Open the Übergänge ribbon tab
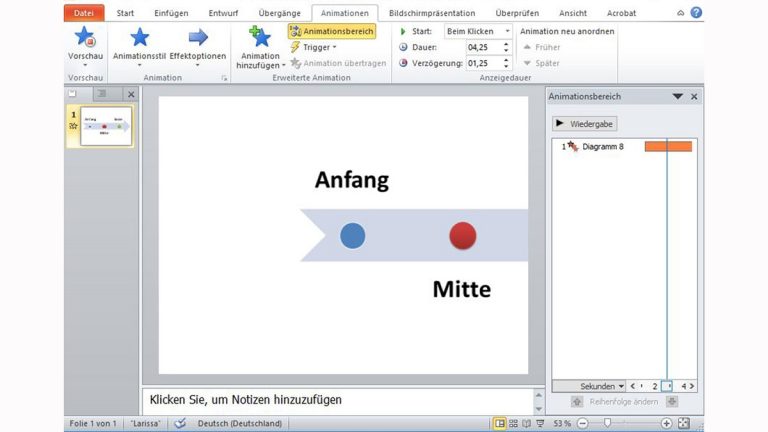The image size is (768, 432). pyautogui.click(x=279, y=13)
